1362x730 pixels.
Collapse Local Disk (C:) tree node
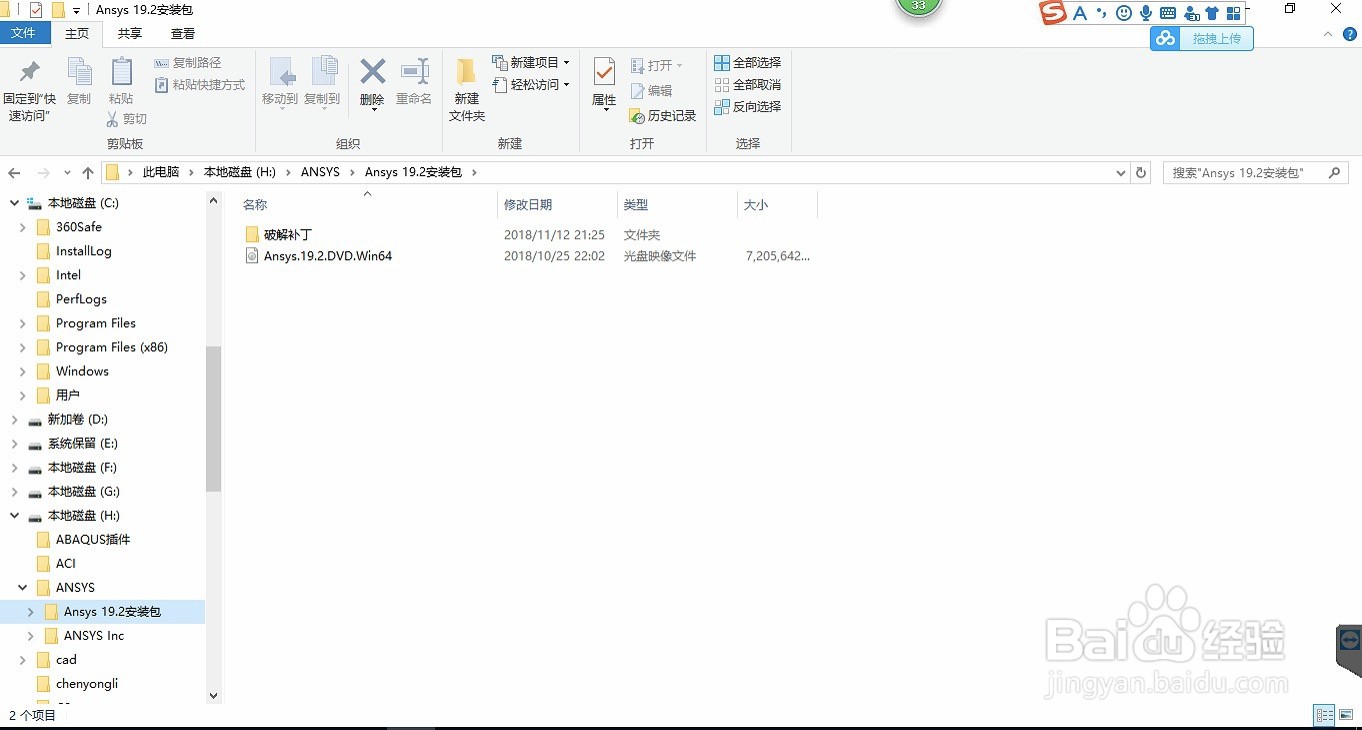click(14, 203)
